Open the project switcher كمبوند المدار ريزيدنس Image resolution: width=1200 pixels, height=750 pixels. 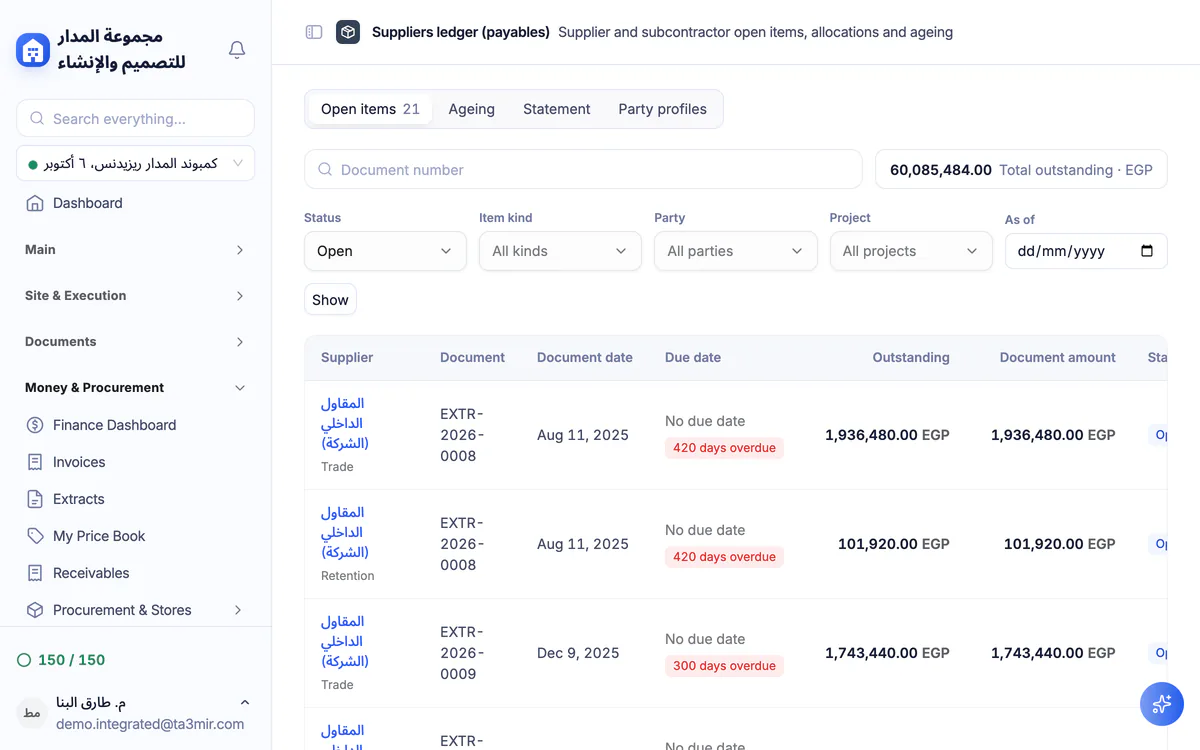click(x=135, y=164)
